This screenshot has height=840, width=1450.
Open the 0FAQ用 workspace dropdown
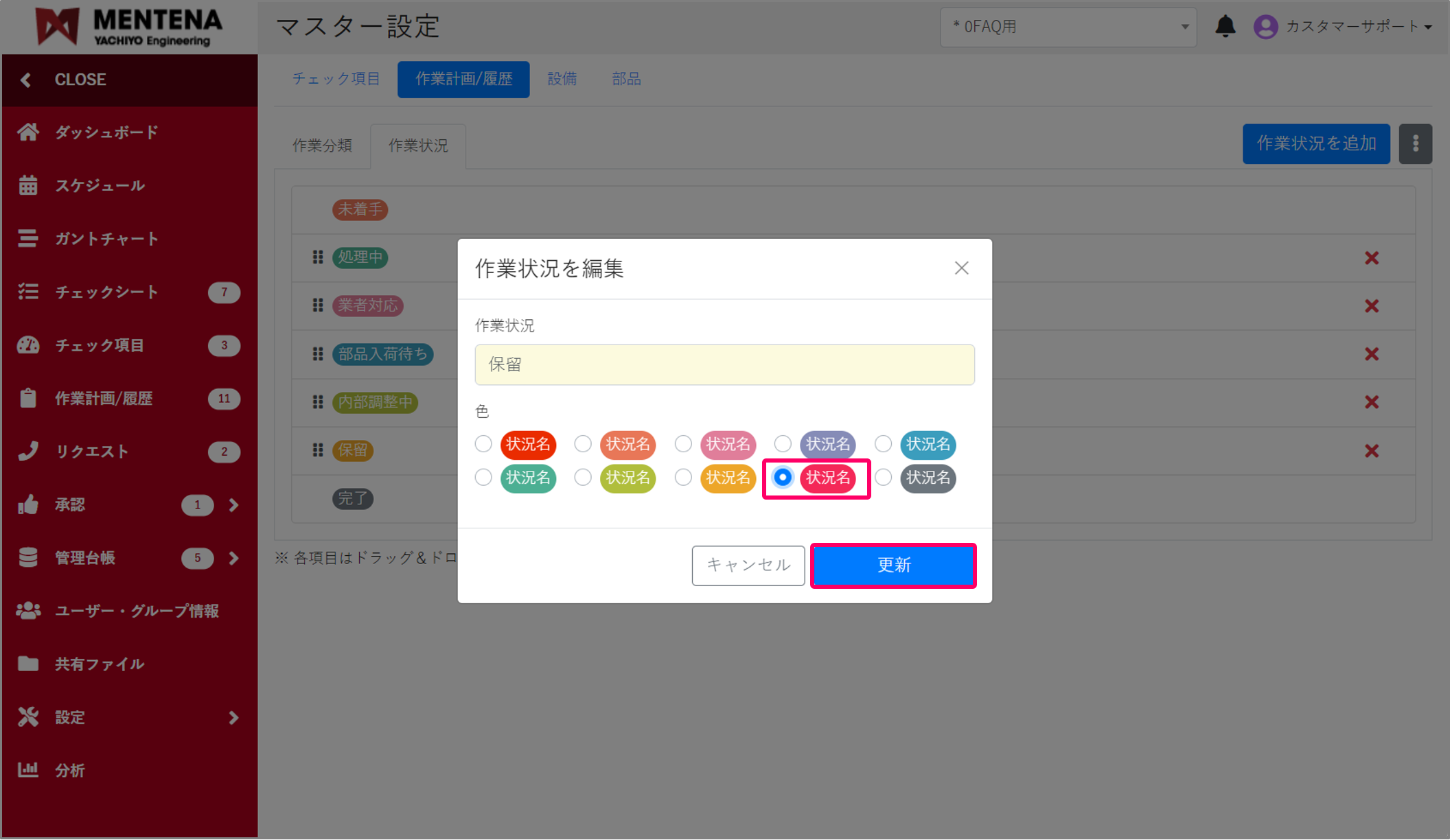1068,27
